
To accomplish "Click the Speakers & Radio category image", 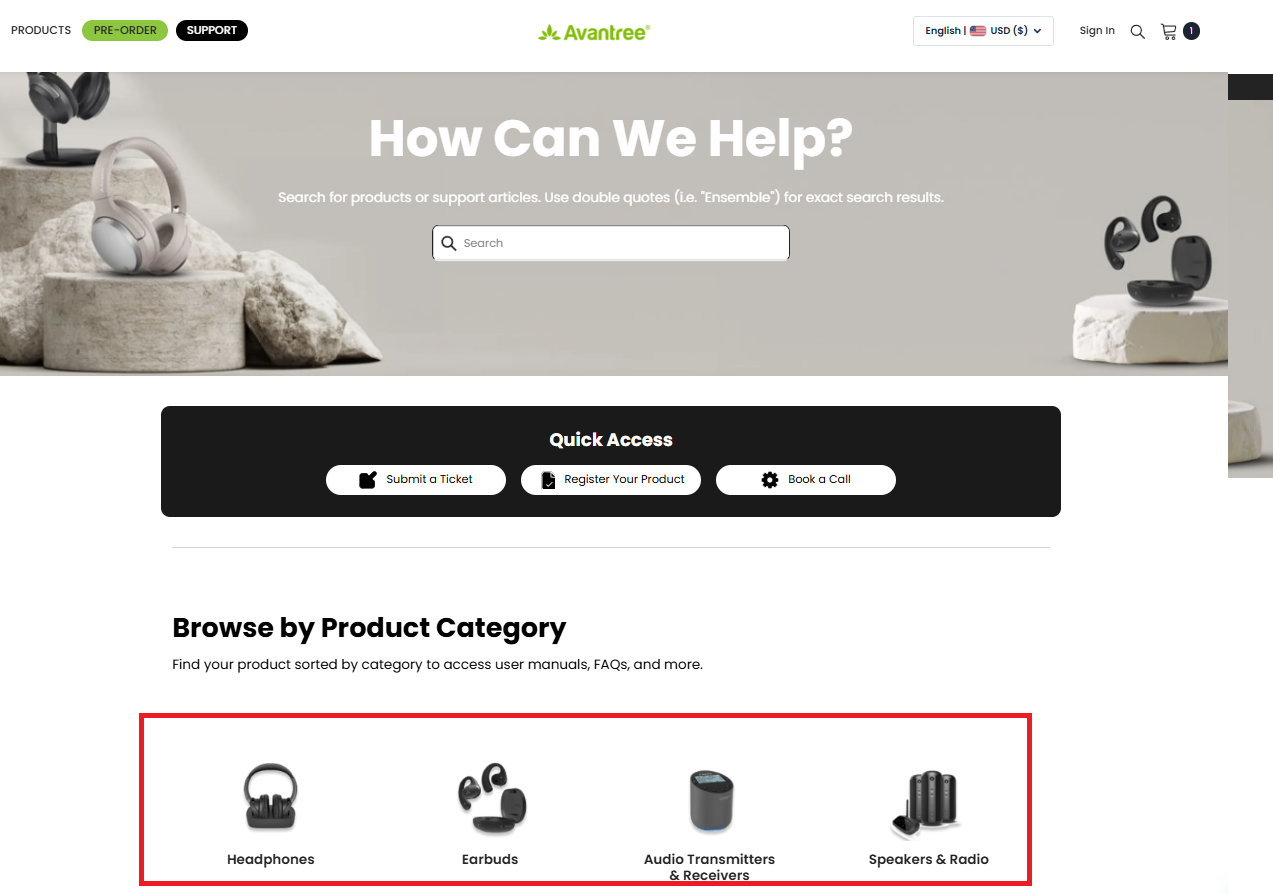I will [927, 804].
